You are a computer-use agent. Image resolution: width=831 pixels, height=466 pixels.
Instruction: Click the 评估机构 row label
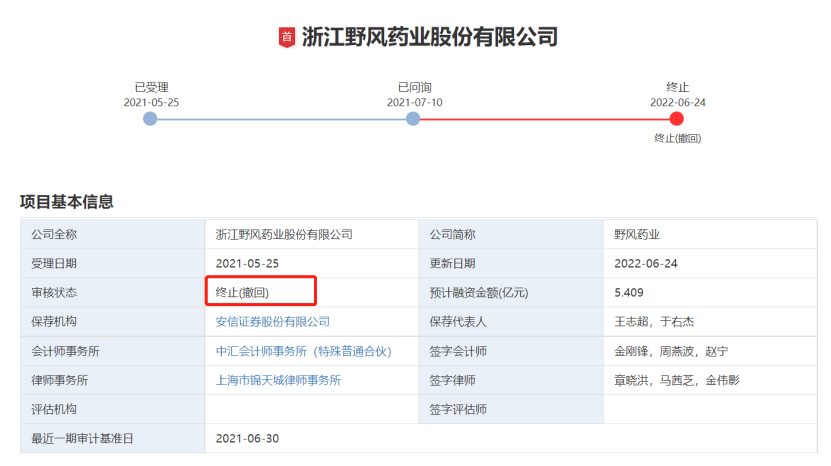pos(54,409)
